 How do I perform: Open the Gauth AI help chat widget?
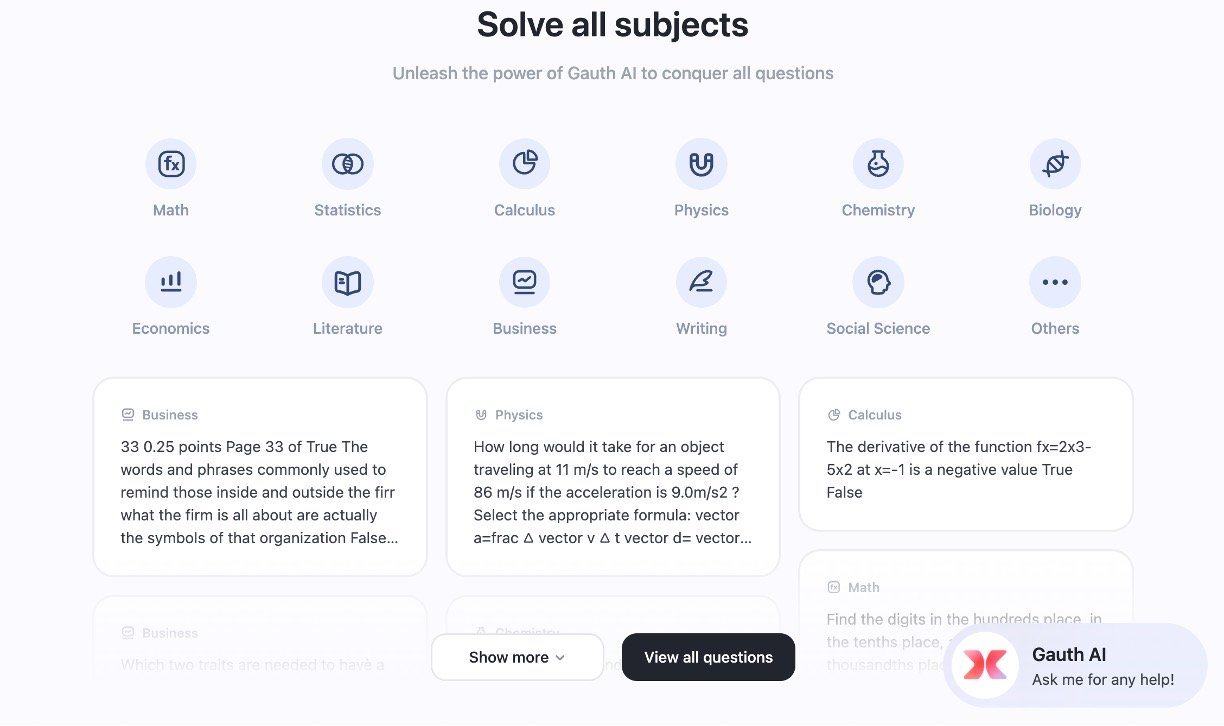pyautogui.click(x=1102, y=666)
